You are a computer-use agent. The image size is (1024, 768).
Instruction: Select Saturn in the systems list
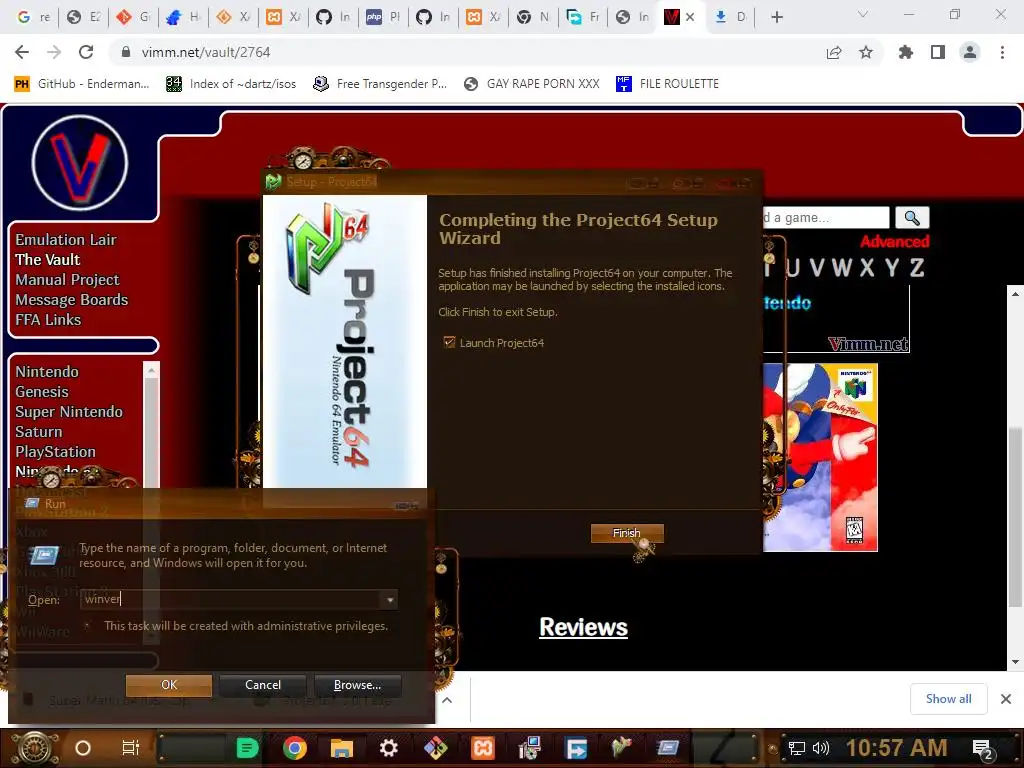coord(39,432)
